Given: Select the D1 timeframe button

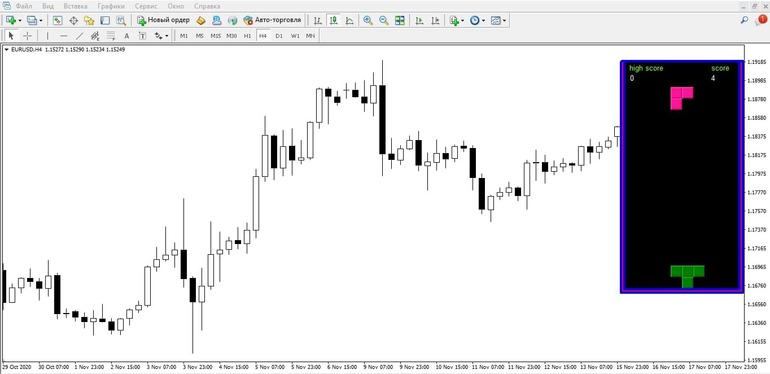Looking at the screenshot, I should 279,36.
